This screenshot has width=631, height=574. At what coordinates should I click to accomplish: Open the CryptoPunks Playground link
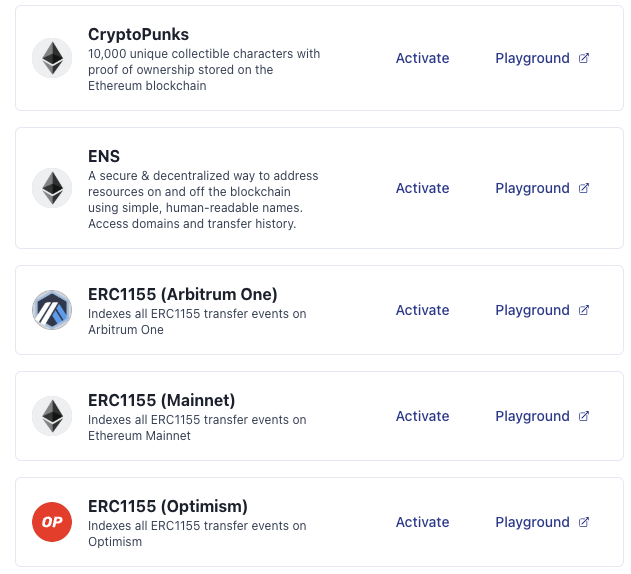pos(532,58)
